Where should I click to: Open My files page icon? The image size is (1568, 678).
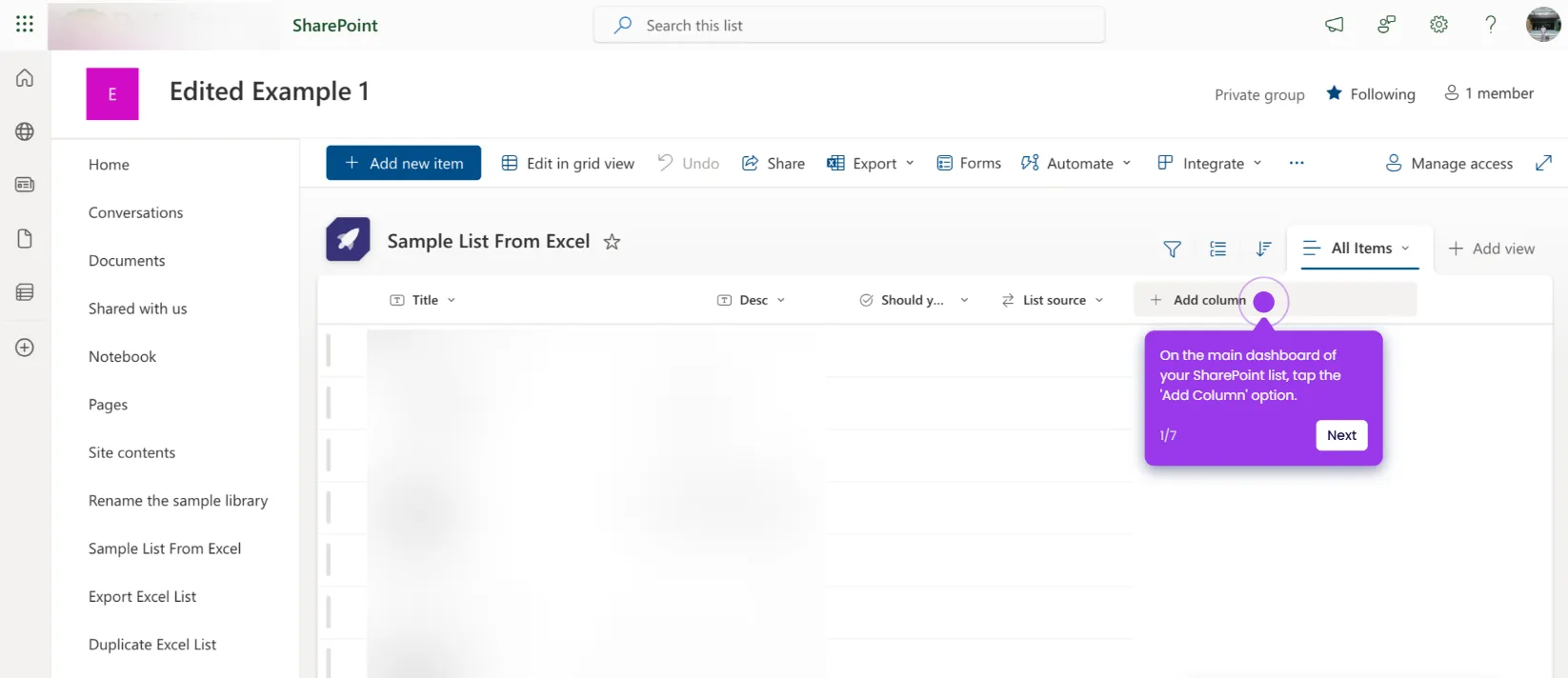pyautogui.click(x=25, y=238)
